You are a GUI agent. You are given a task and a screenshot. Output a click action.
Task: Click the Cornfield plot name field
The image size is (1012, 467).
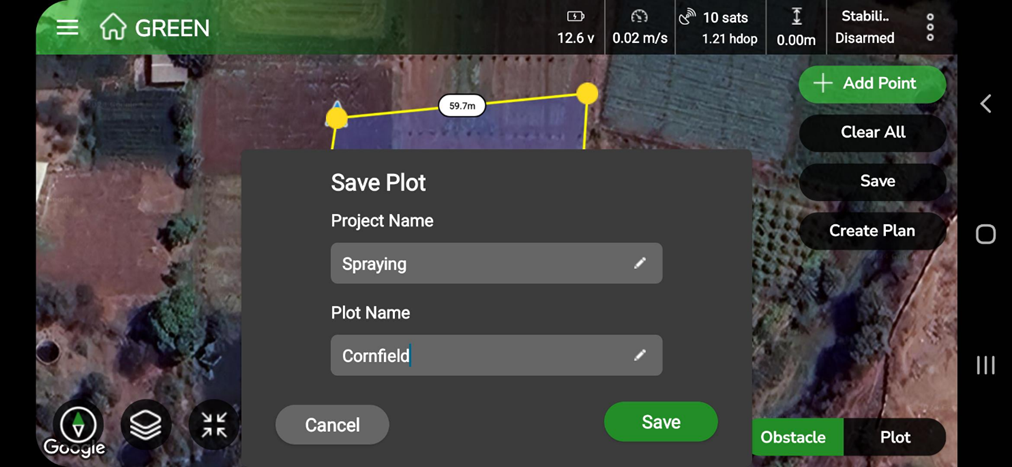[x=480, y=355]
